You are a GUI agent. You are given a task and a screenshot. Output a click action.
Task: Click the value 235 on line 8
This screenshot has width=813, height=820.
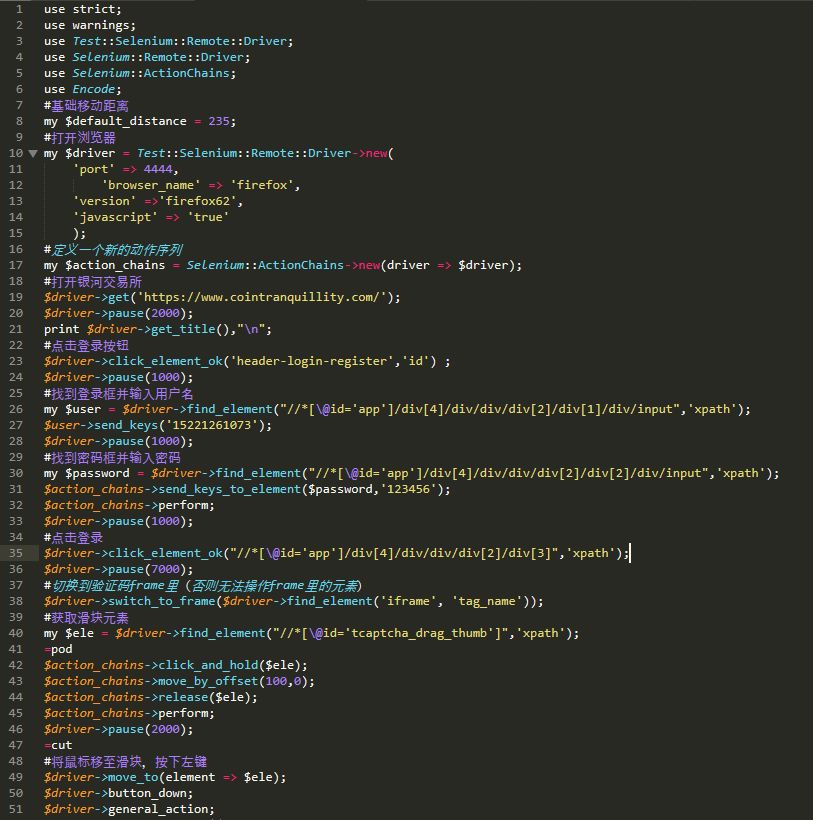coord(219,121)
